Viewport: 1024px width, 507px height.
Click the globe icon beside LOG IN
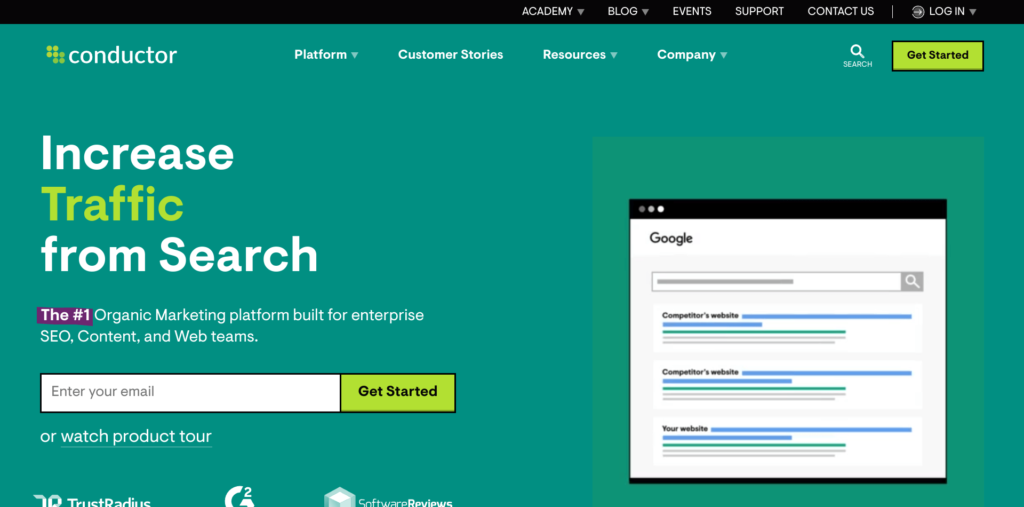(918, 12)
